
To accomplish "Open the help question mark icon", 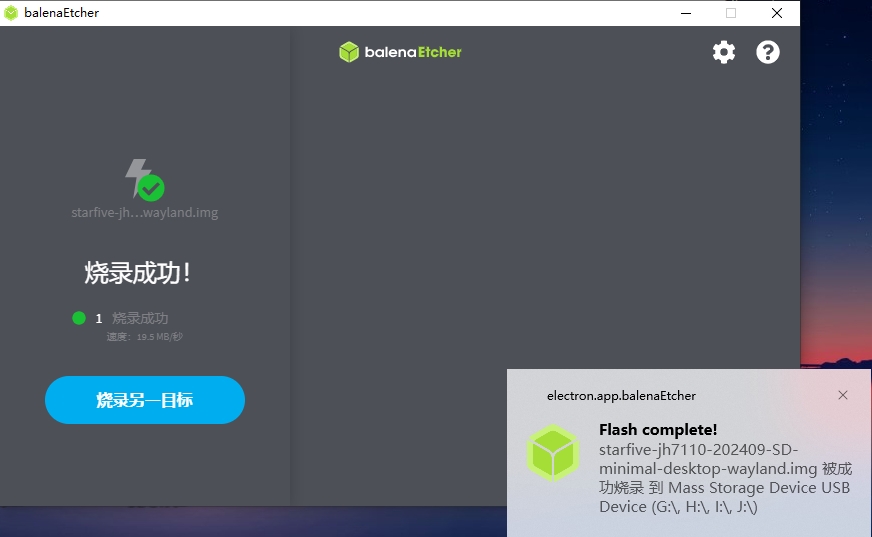I will click(x=767, y=52).
